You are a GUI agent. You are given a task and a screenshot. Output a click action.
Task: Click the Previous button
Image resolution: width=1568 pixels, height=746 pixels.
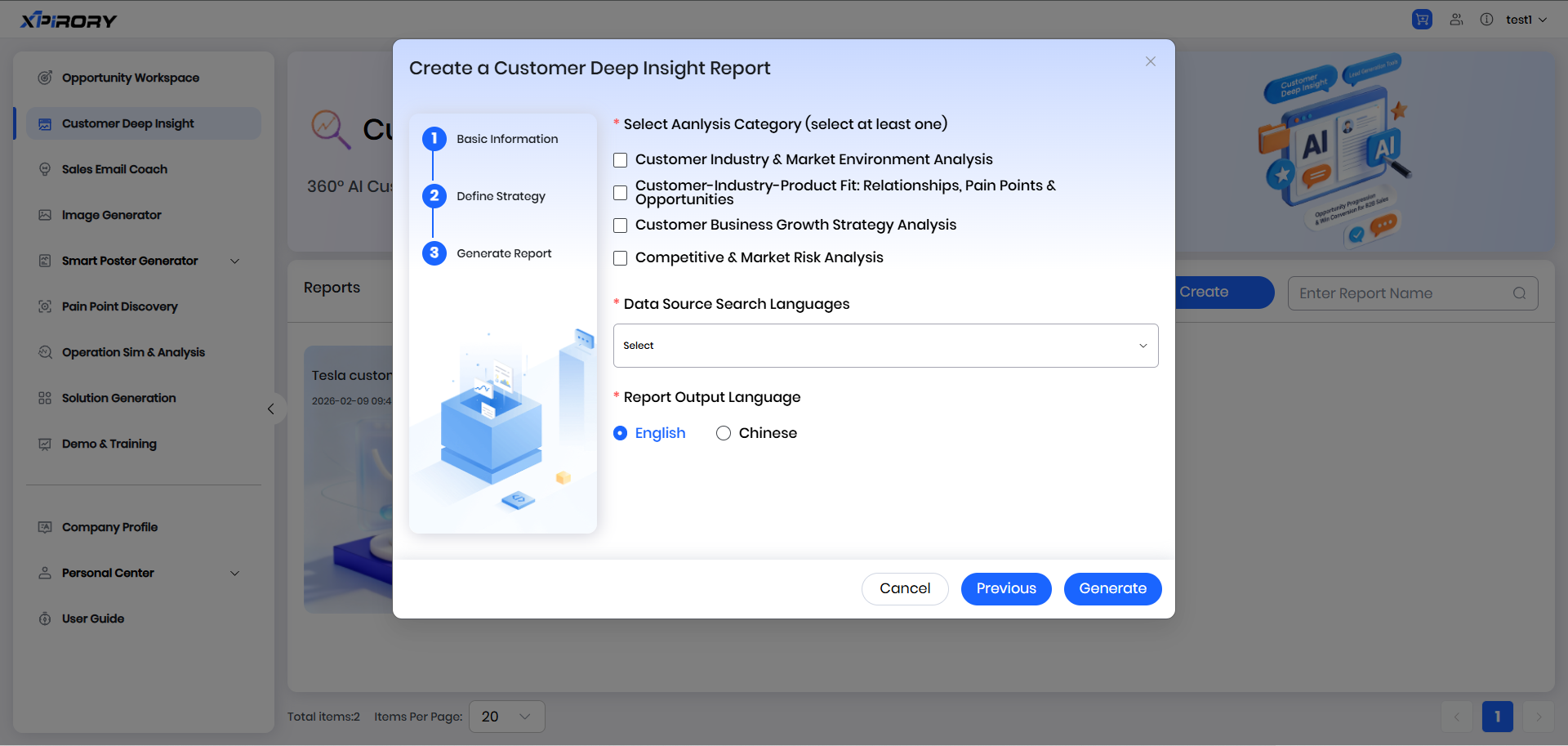tap(1005, 589)
